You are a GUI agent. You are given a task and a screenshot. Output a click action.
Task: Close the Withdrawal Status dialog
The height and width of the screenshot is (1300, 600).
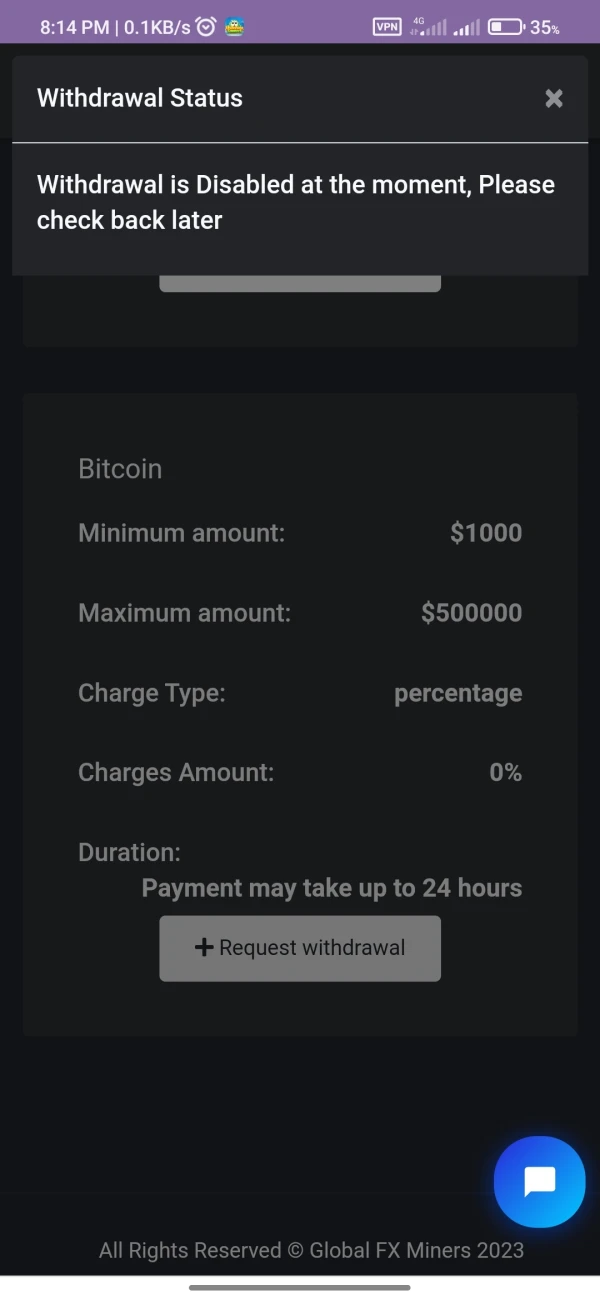pyautogui.click(x=554, y=98)
